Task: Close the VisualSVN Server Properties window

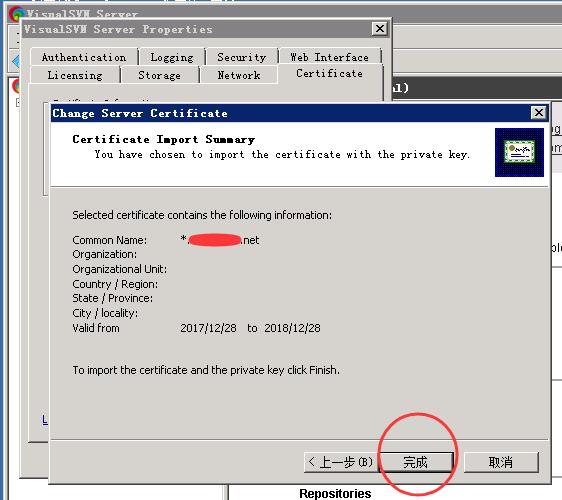Action: pos(380,28)
